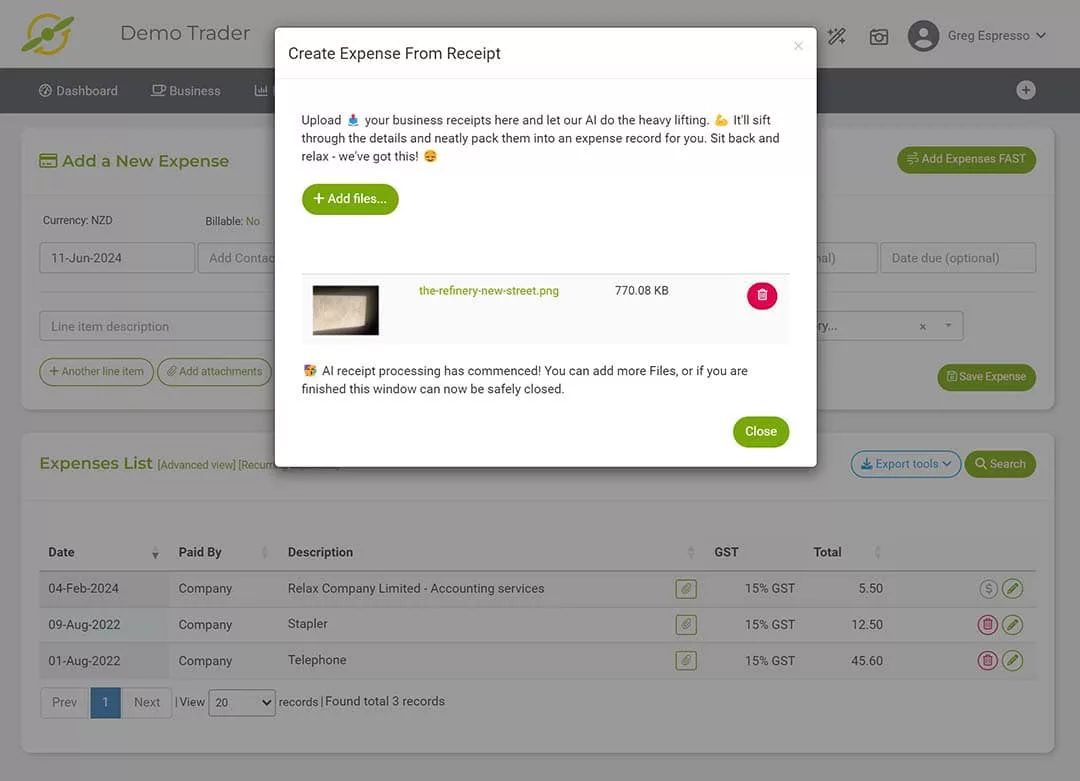
Task: Open the Business menu
Action: [x=186, y=90]
